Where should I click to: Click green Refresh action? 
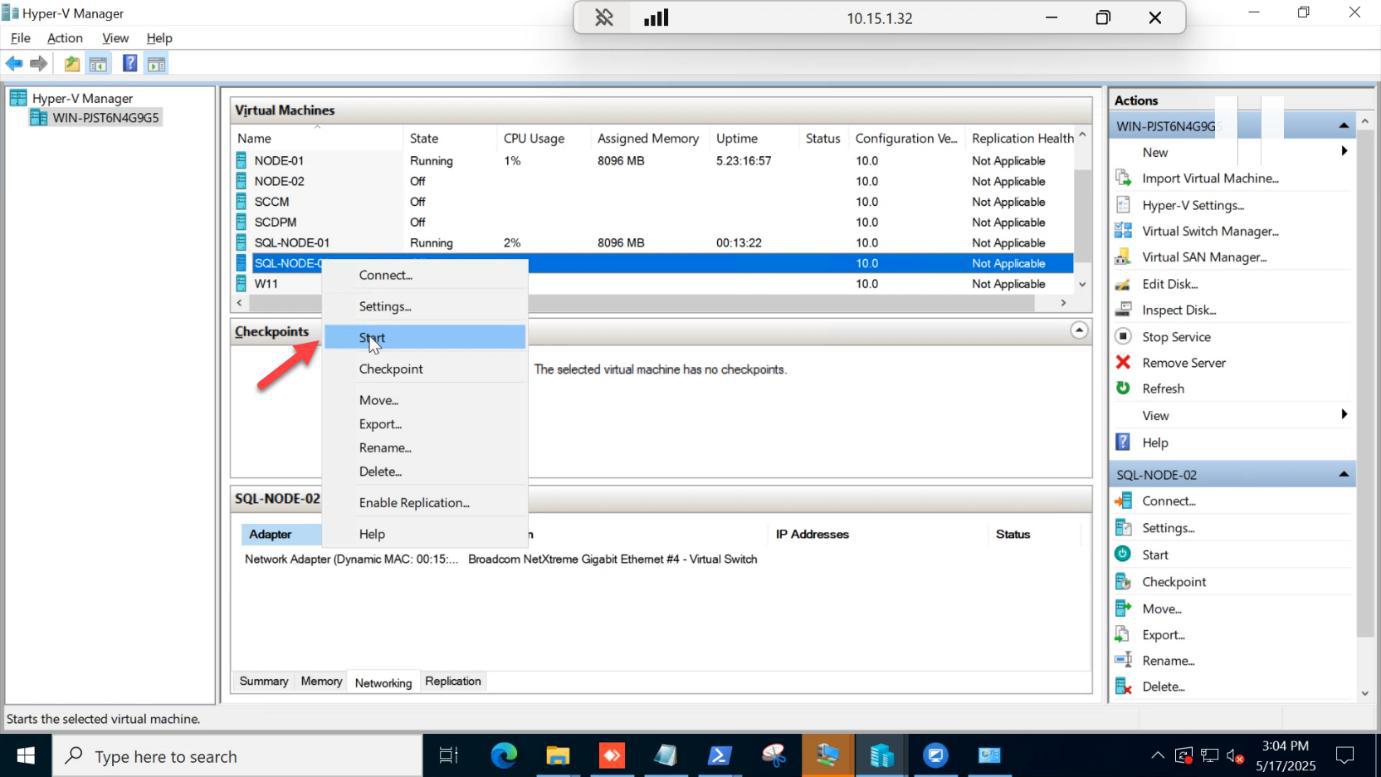point(1163,389)
